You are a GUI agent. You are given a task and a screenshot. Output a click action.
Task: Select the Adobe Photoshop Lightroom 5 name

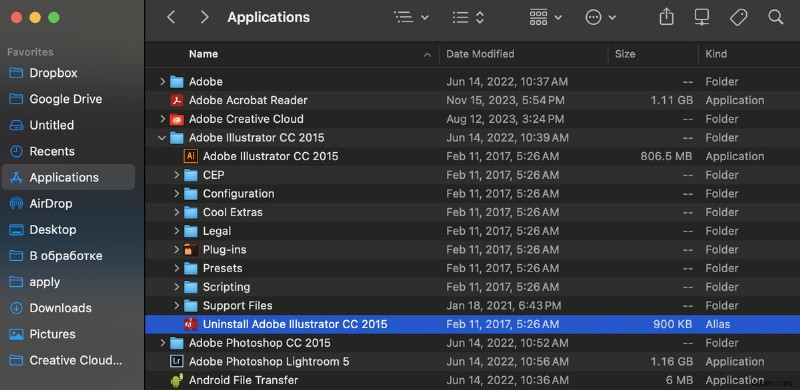point(269,361)
